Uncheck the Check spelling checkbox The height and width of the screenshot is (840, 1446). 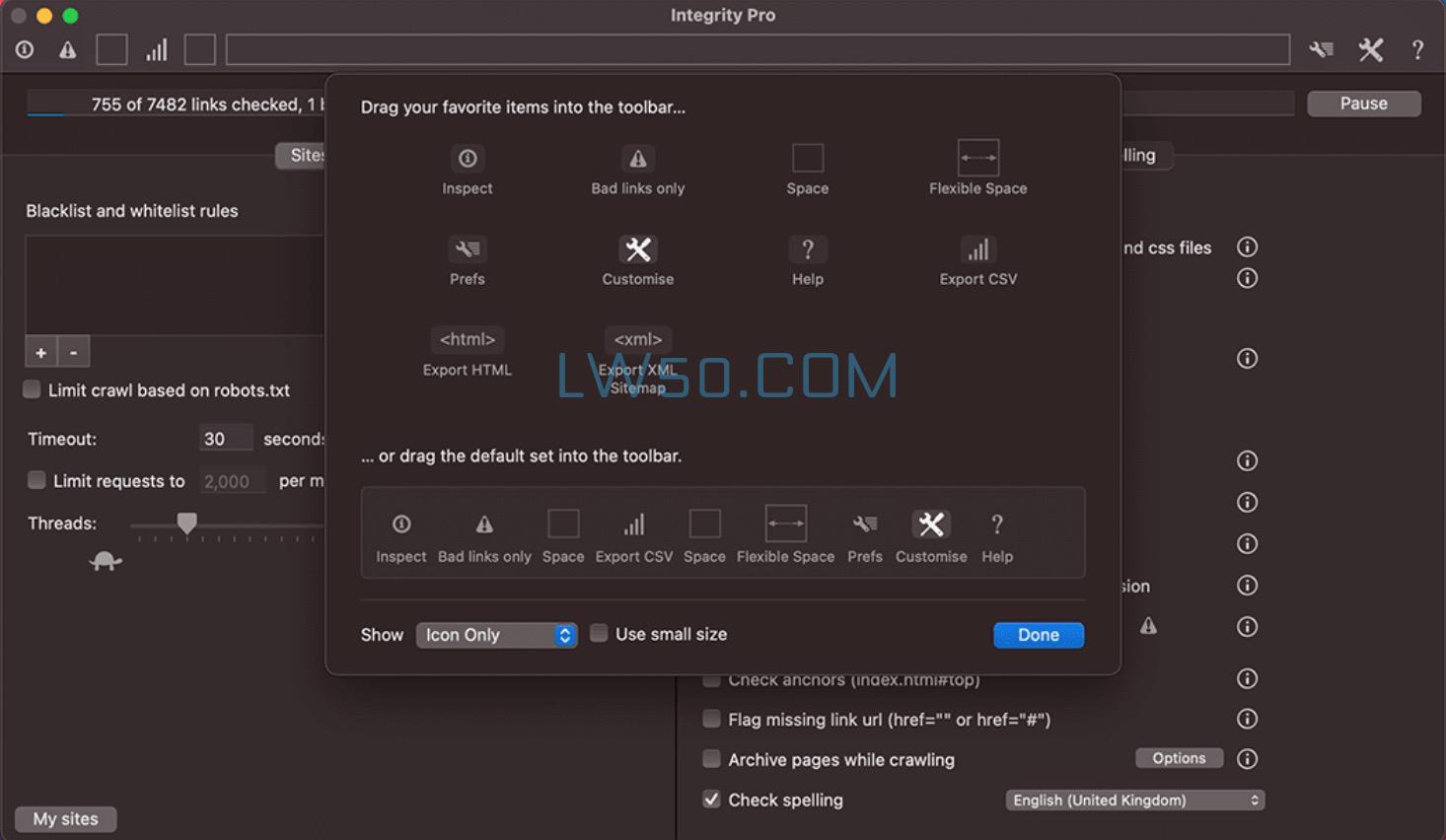coord(711,799)
